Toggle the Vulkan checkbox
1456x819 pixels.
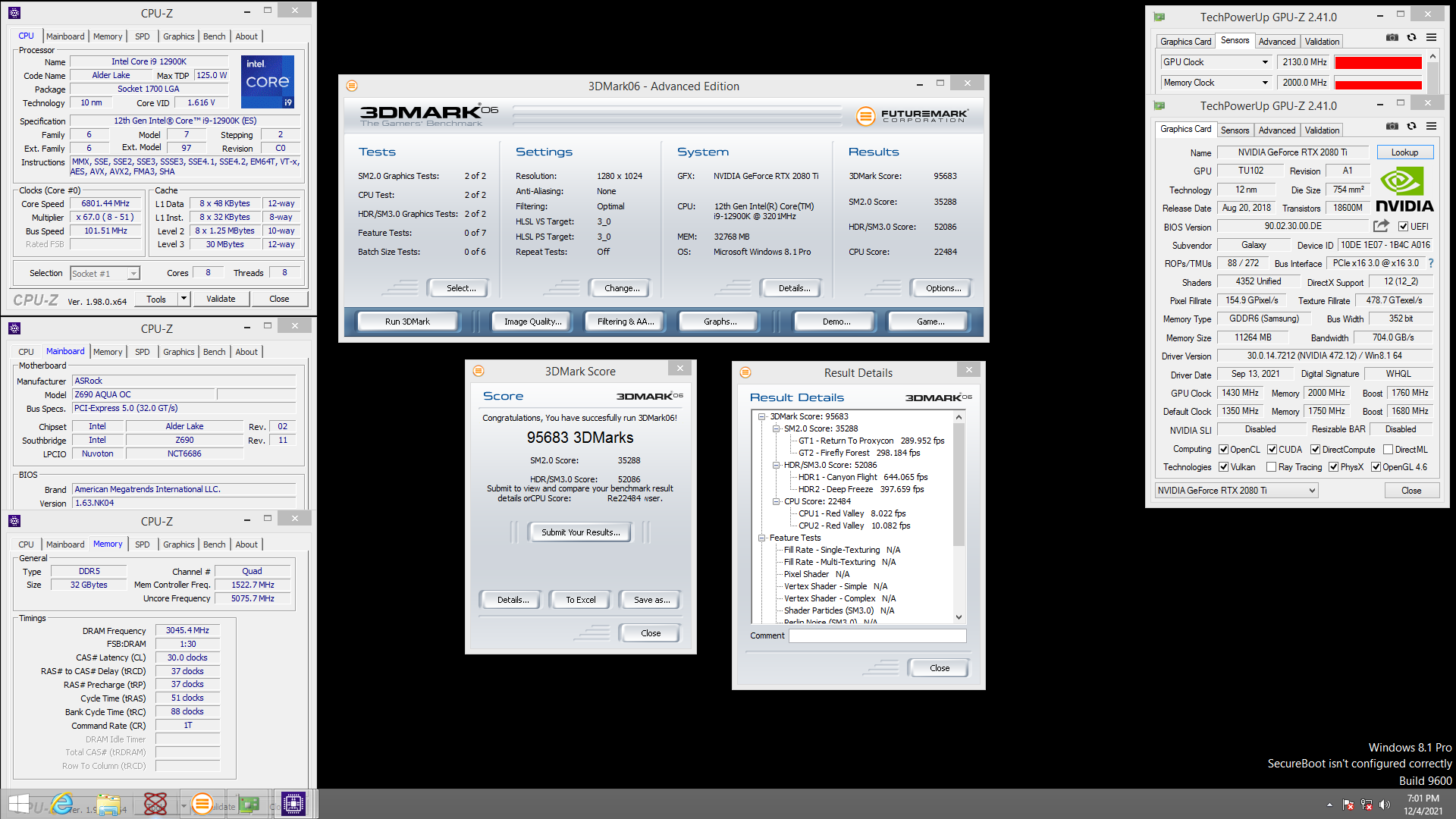point(1223,466)
